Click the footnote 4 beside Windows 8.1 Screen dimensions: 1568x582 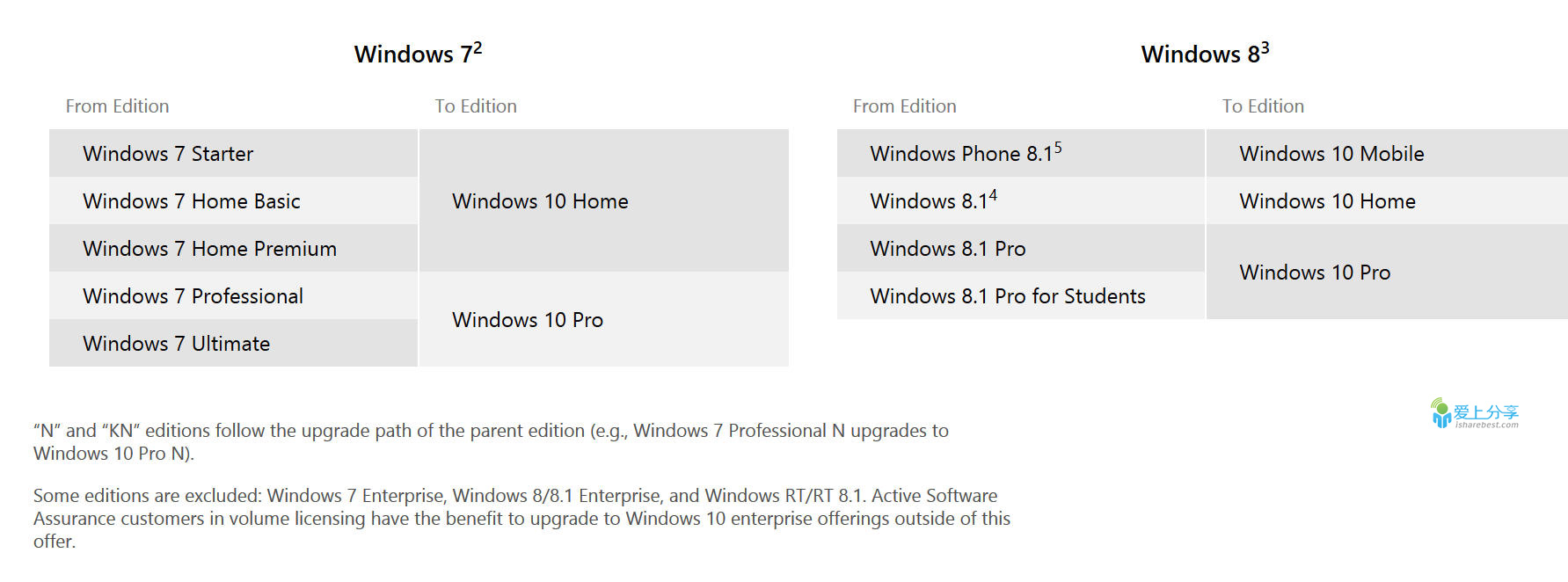(x=993, y=195)
